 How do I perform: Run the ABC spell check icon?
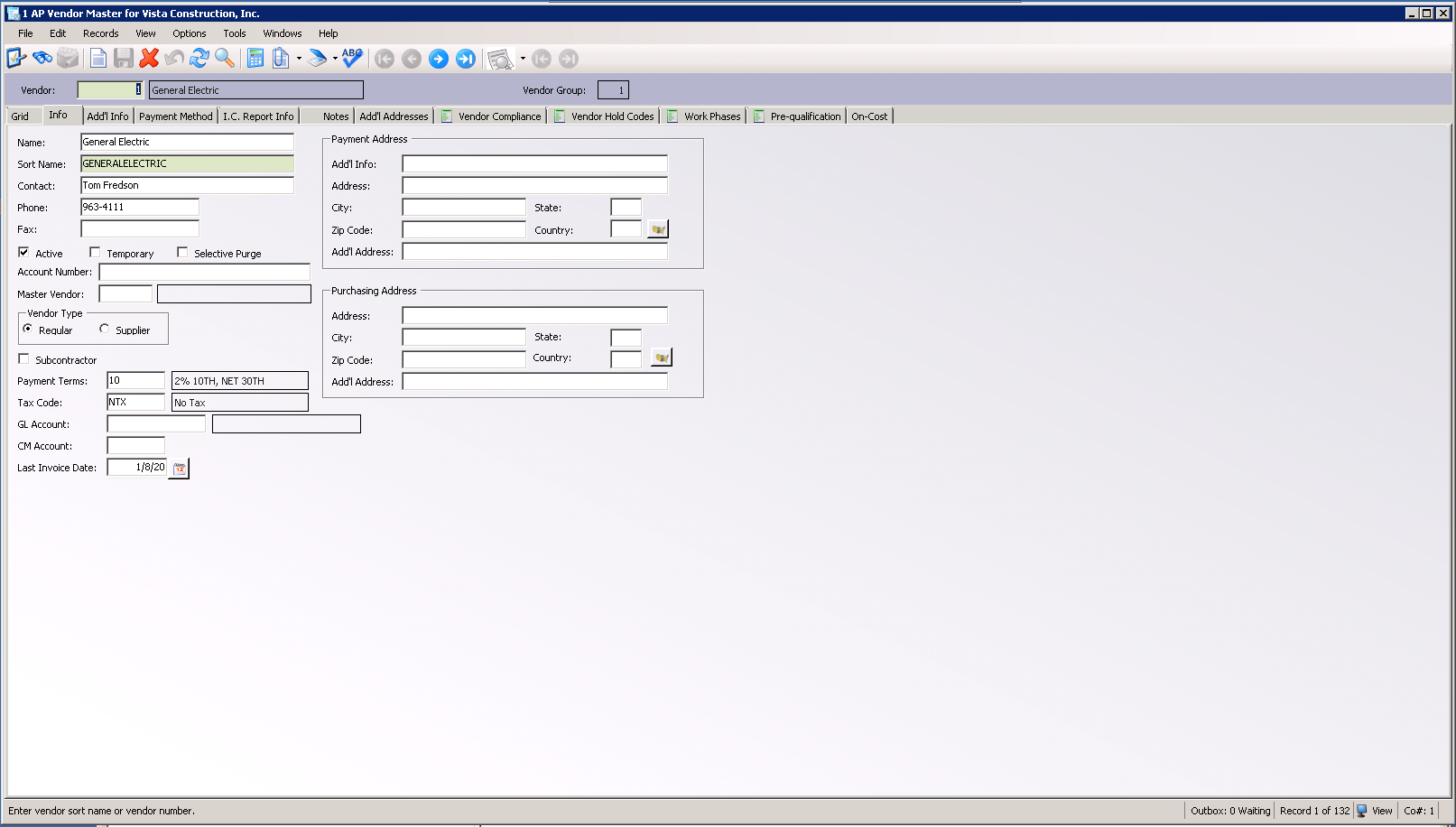pos(352,58)
